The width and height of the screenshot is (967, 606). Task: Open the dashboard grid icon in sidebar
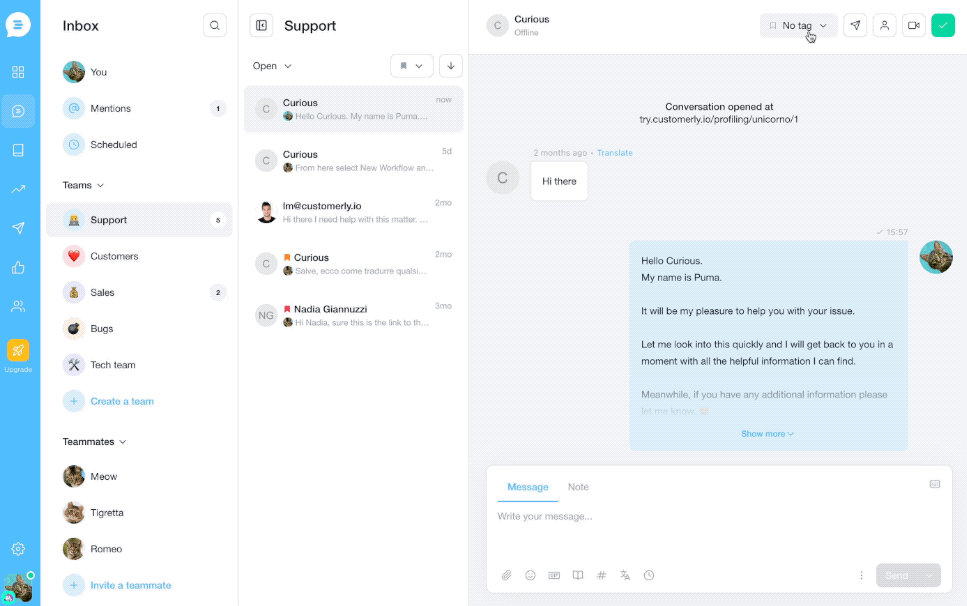tap(18, 72)
